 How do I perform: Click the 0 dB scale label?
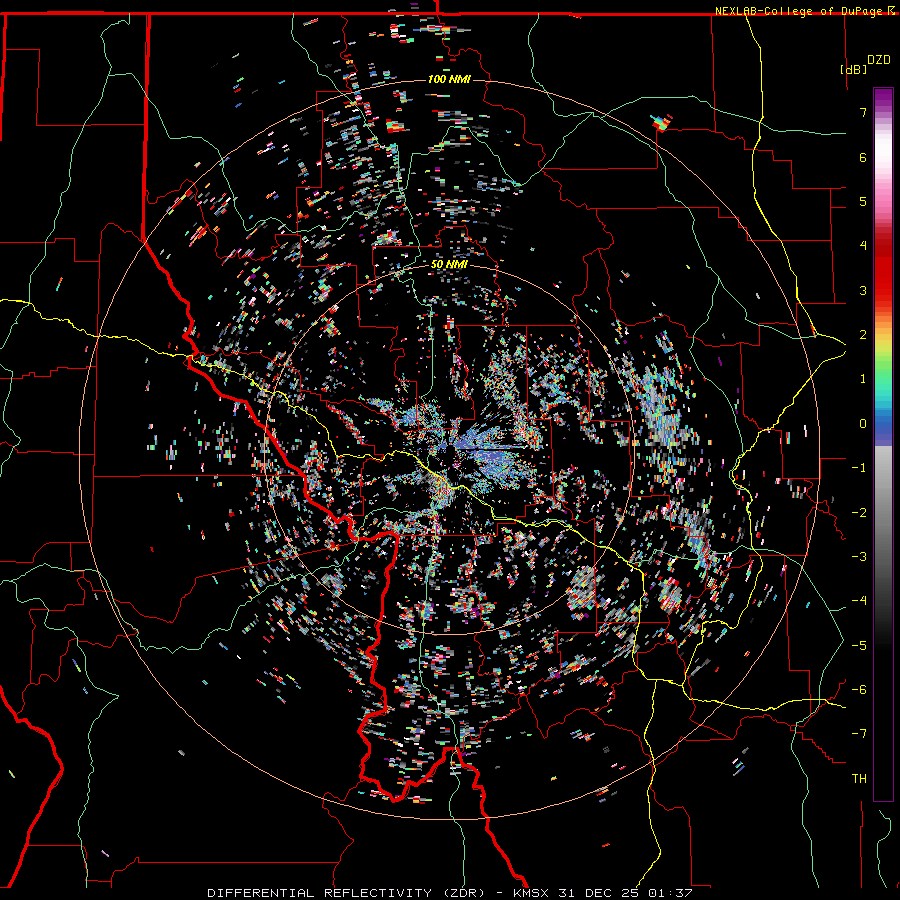863,424
